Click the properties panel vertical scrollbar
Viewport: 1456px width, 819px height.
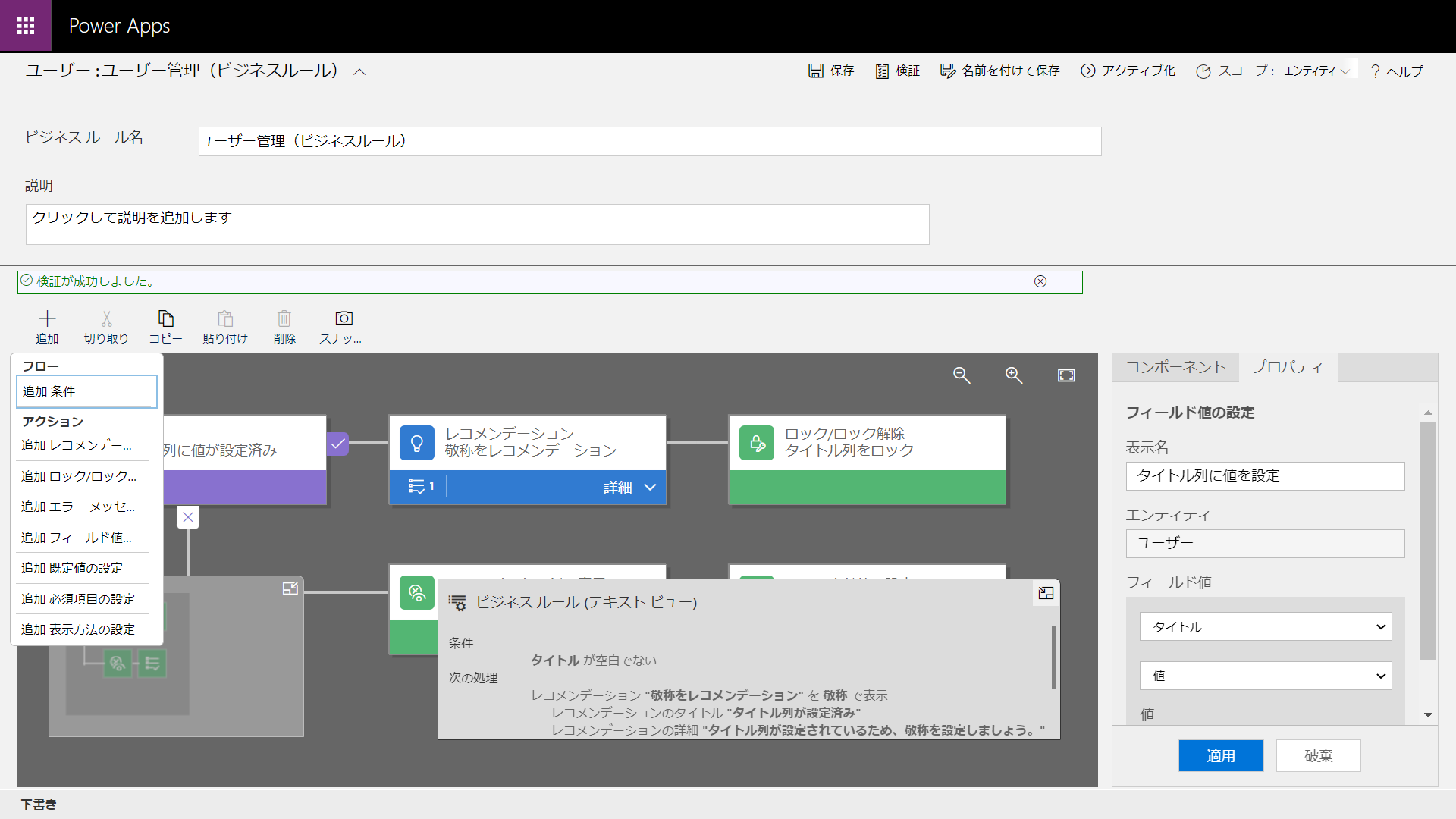tap(1428, 540)
